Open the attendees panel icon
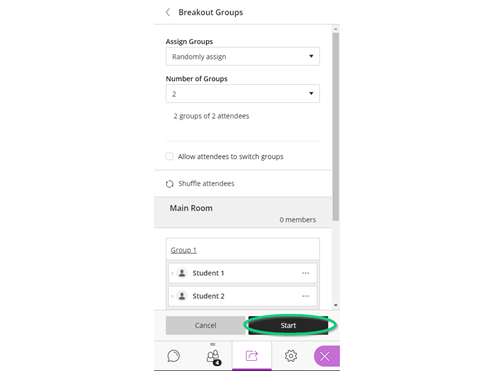 coord(213,357)
